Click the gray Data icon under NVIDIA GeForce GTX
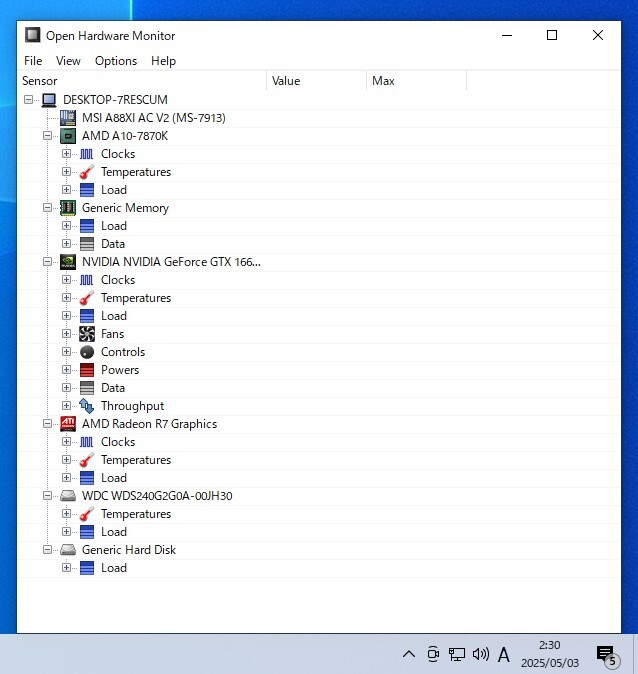The width and height of the screenshot is (638, 674). [x=87, y=388]
